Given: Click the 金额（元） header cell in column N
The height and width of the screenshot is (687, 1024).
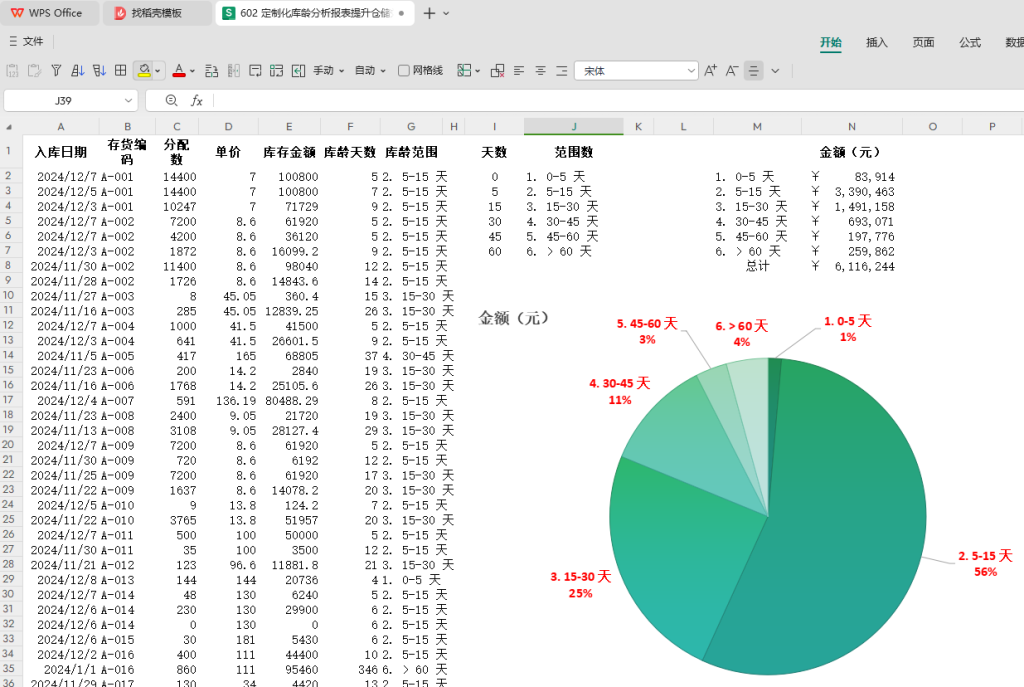Looking at the screenshot, I should pos(852,152).
